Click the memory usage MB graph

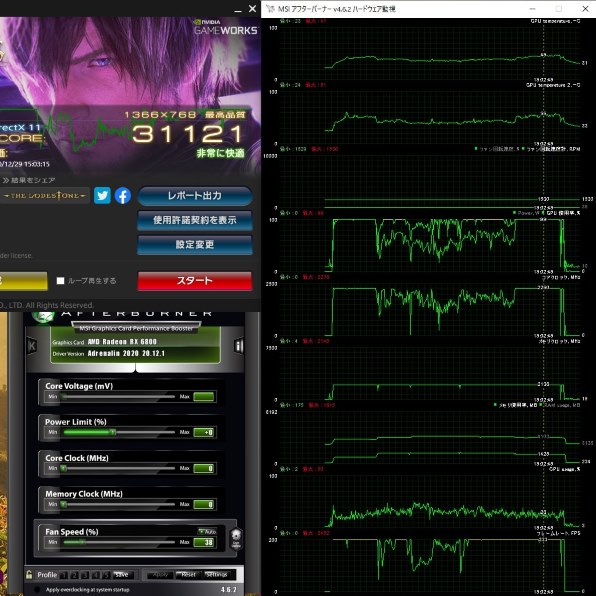coord(429,438)
